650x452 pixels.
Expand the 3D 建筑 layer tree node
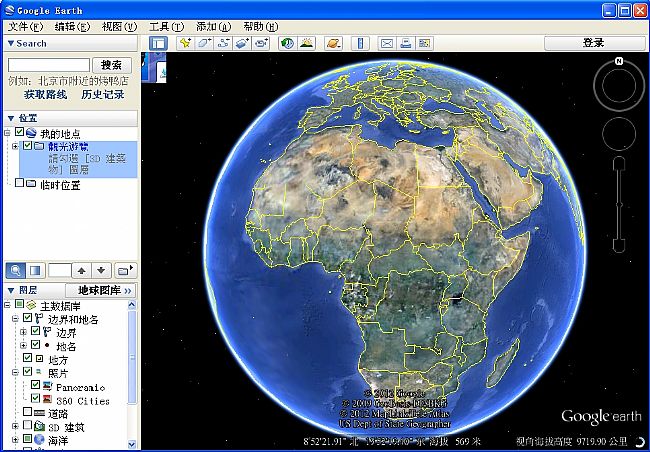point(14,426)
